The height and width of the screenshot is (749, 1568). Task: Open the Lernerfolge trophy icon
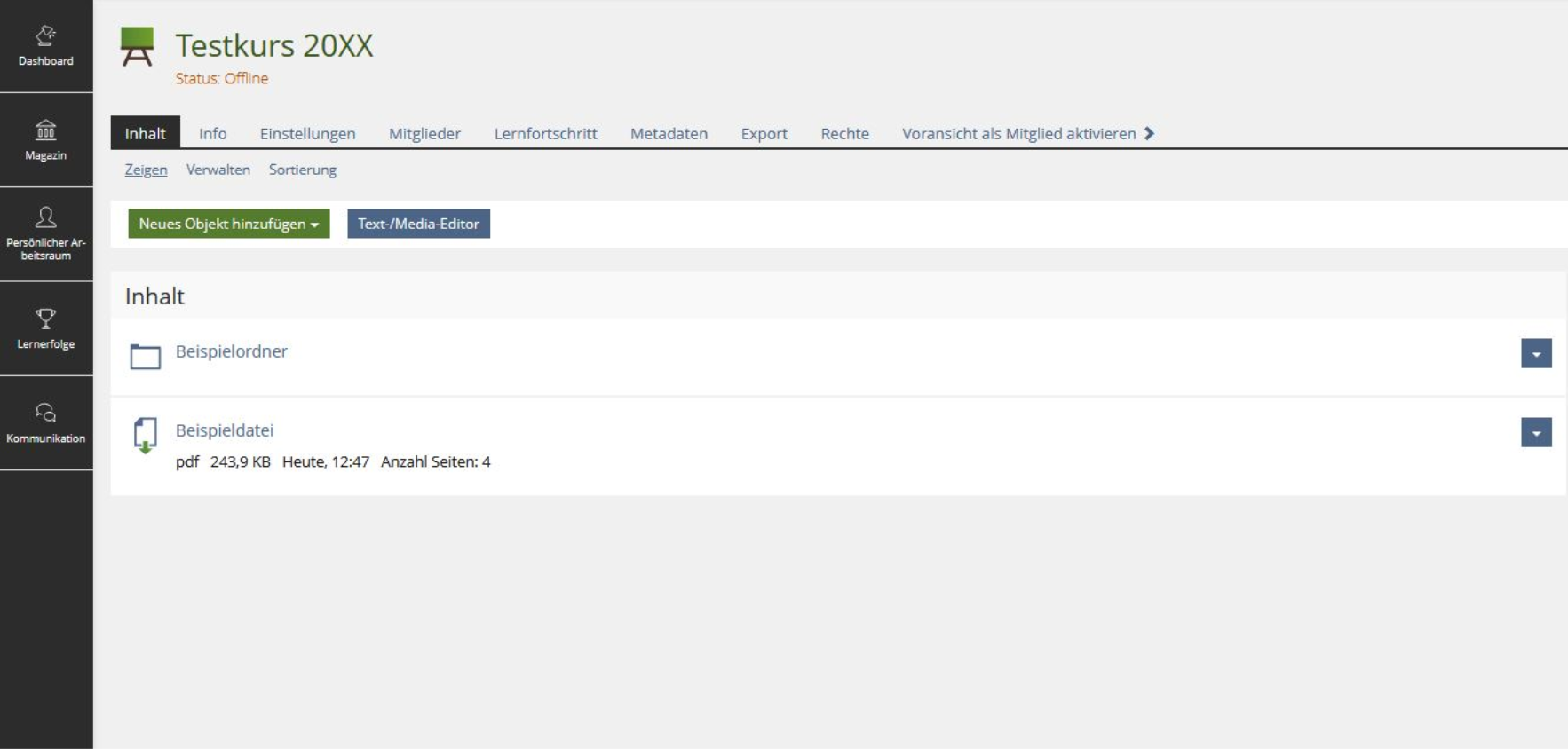[45, 319]
